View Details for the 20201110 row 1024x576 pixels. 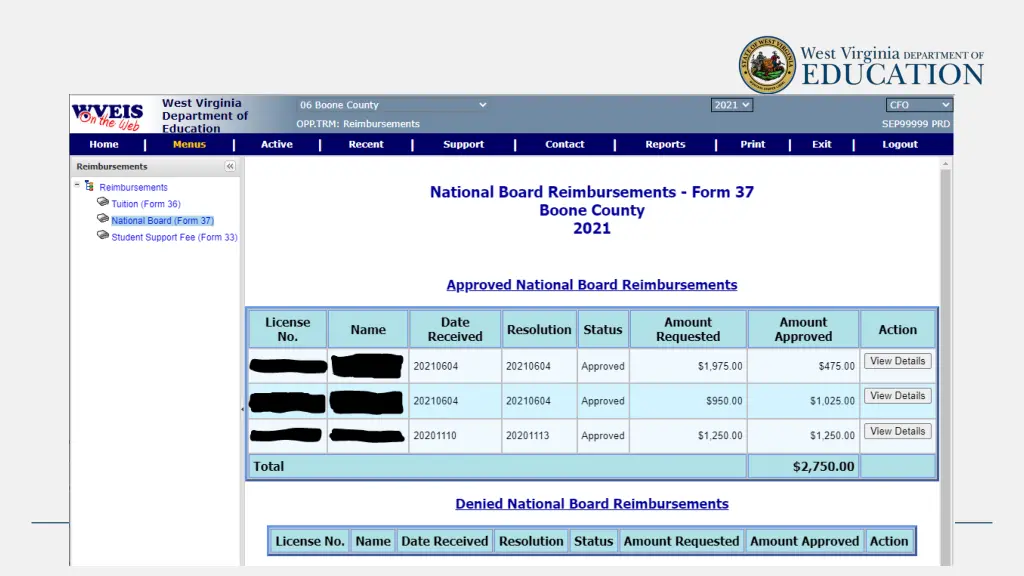(x=897, y=431)
